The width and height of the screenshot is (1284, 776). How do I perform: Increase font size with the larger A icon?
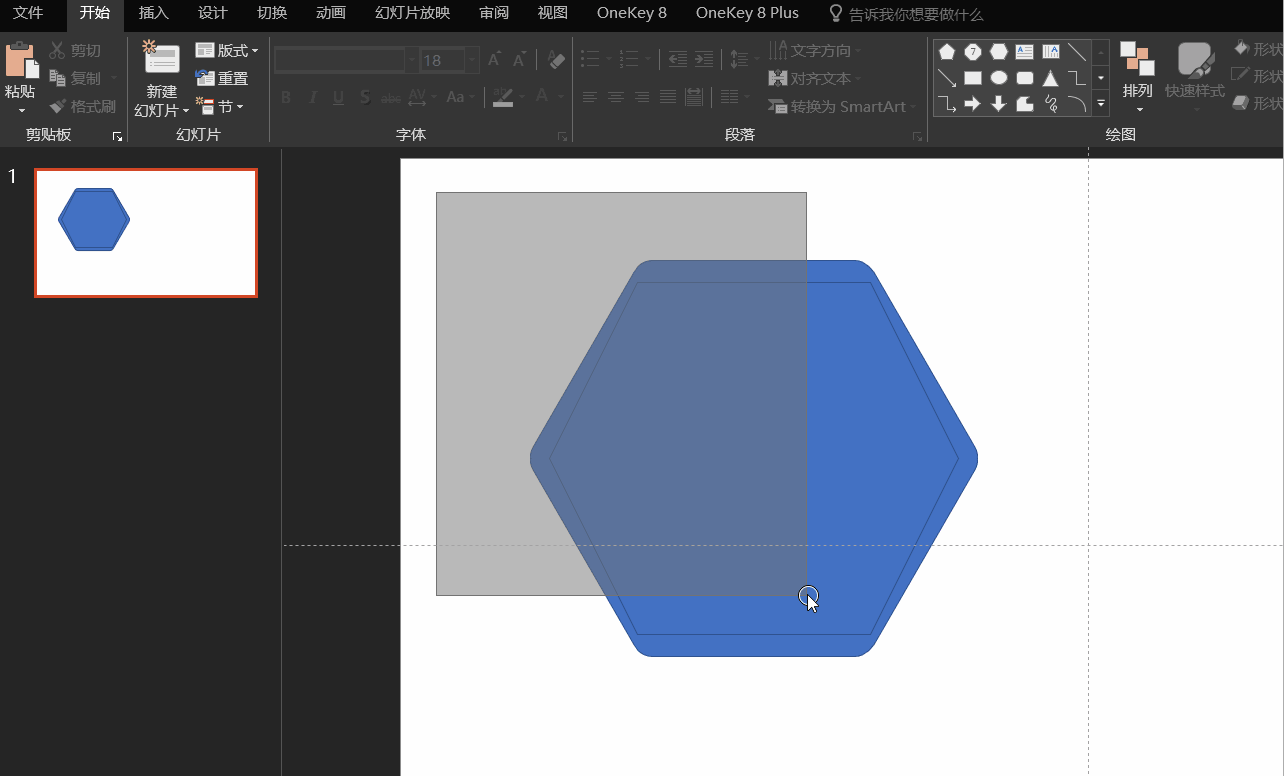[494, 60]
